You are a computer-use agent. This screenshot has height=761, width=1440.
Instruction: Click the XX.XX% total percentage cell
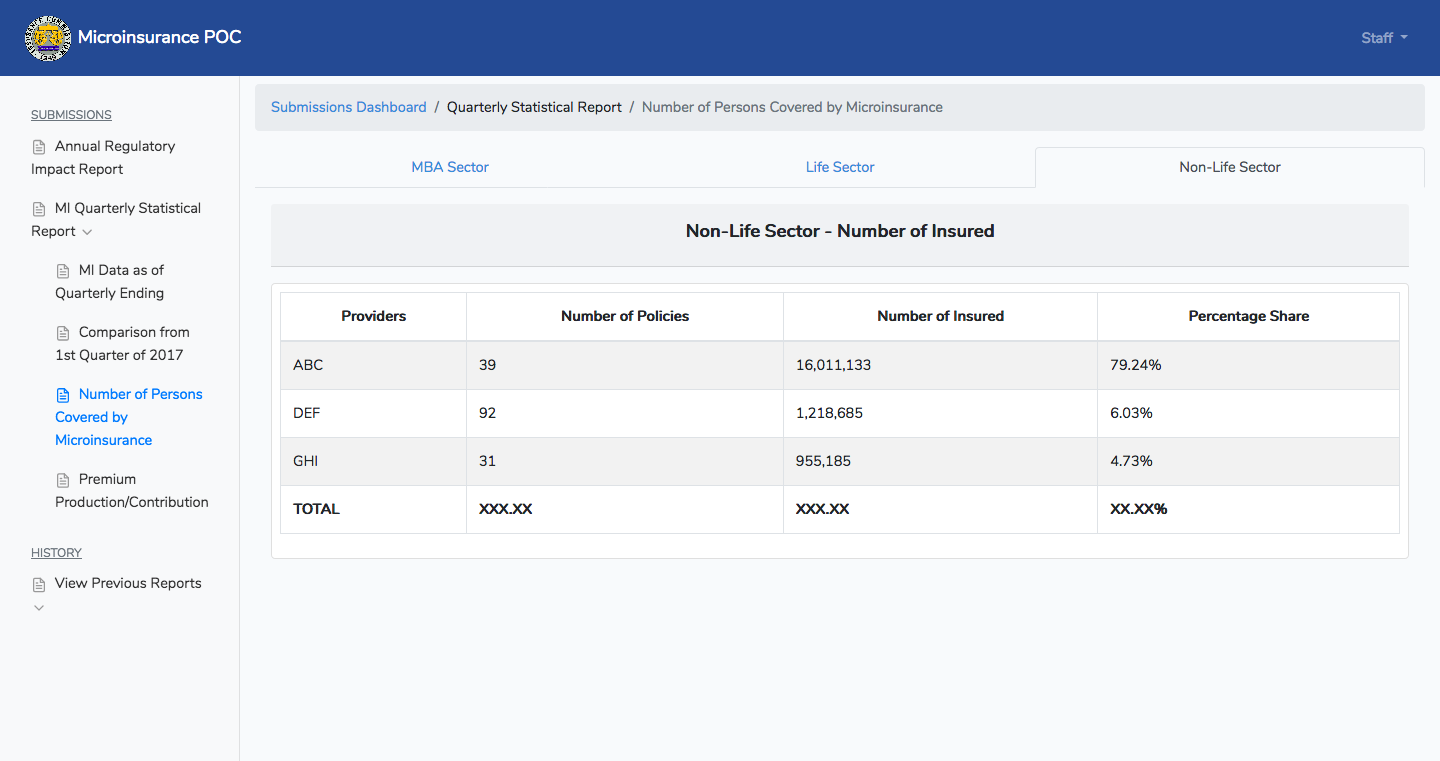[1248, 509]
